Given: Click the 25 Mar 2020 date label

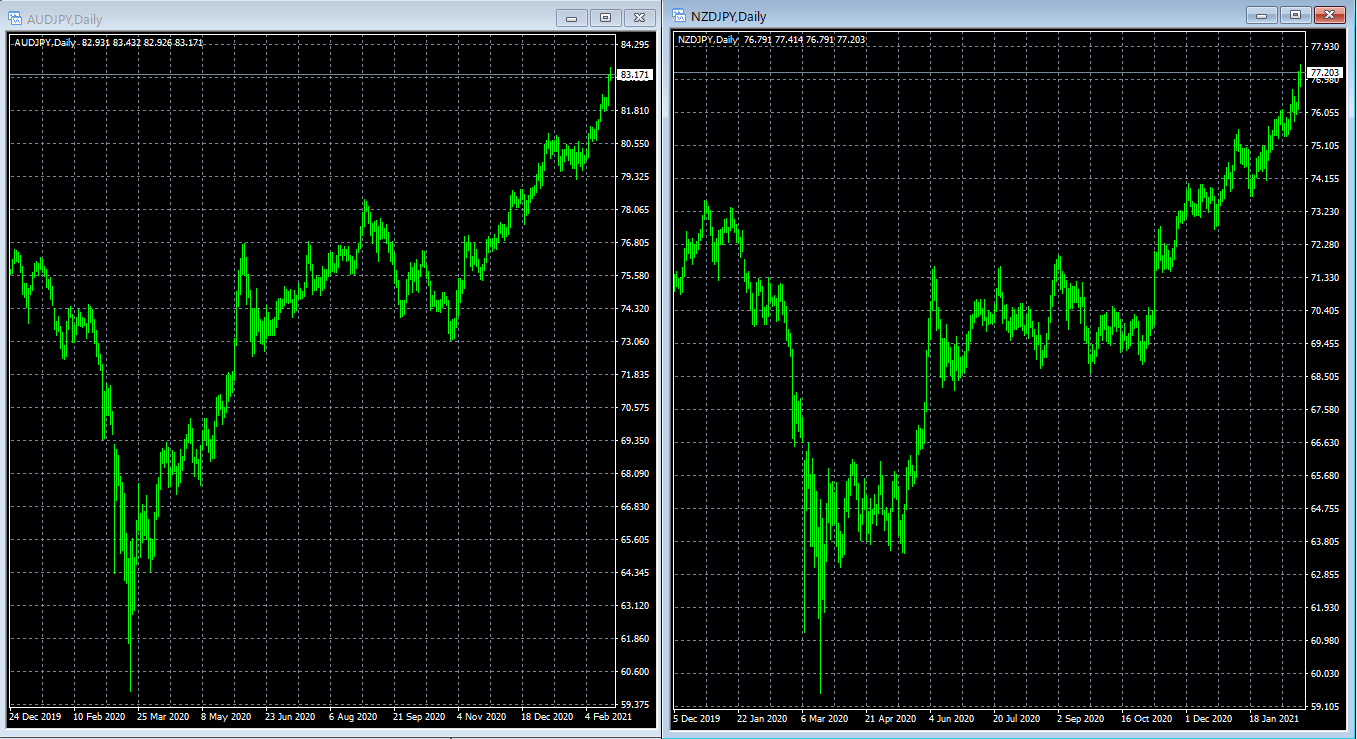Looking at the screenshot, I should click(x=163, y=717).
